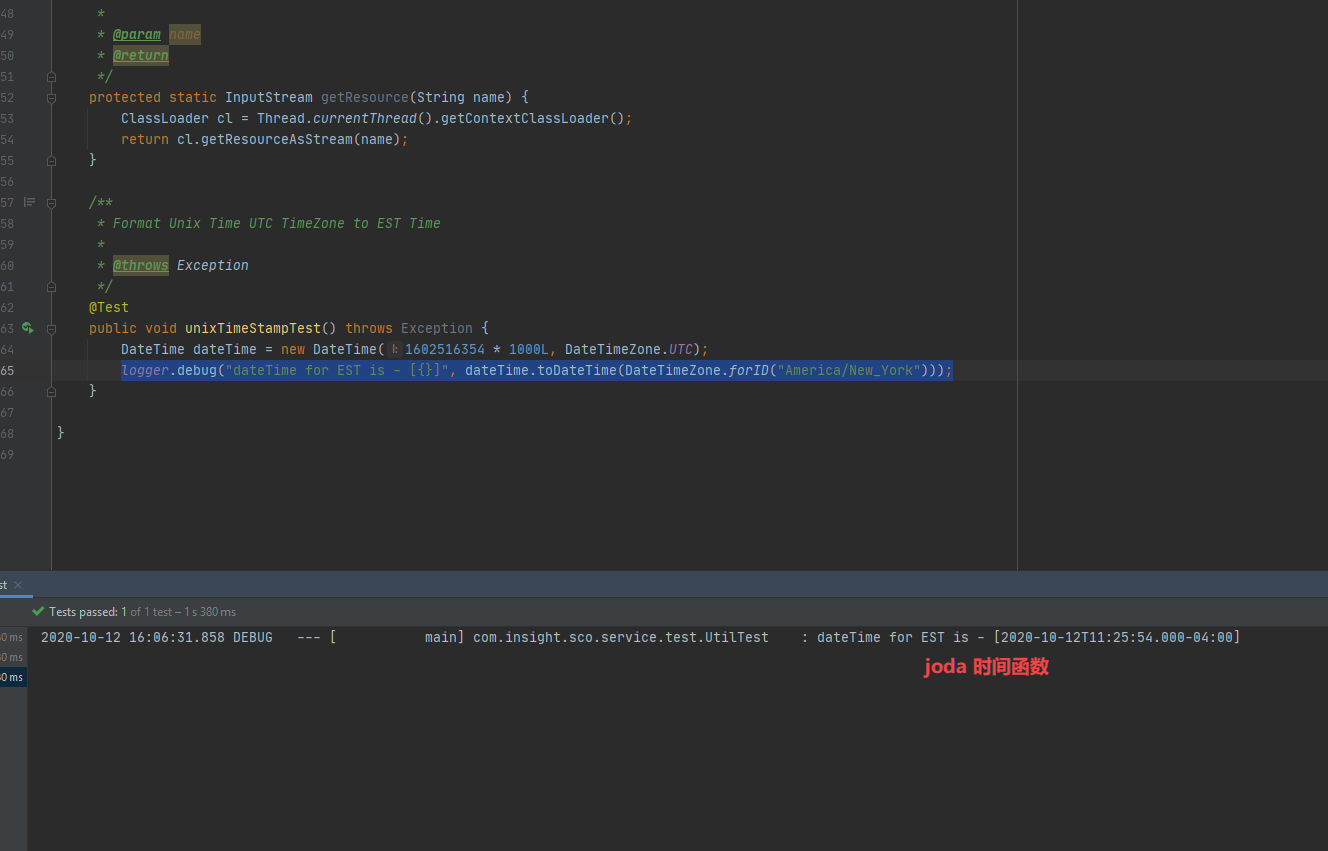Click fold end marker at line 55
The height and width of the screenshot is (851, 1328).
click(x=51, y=160)
